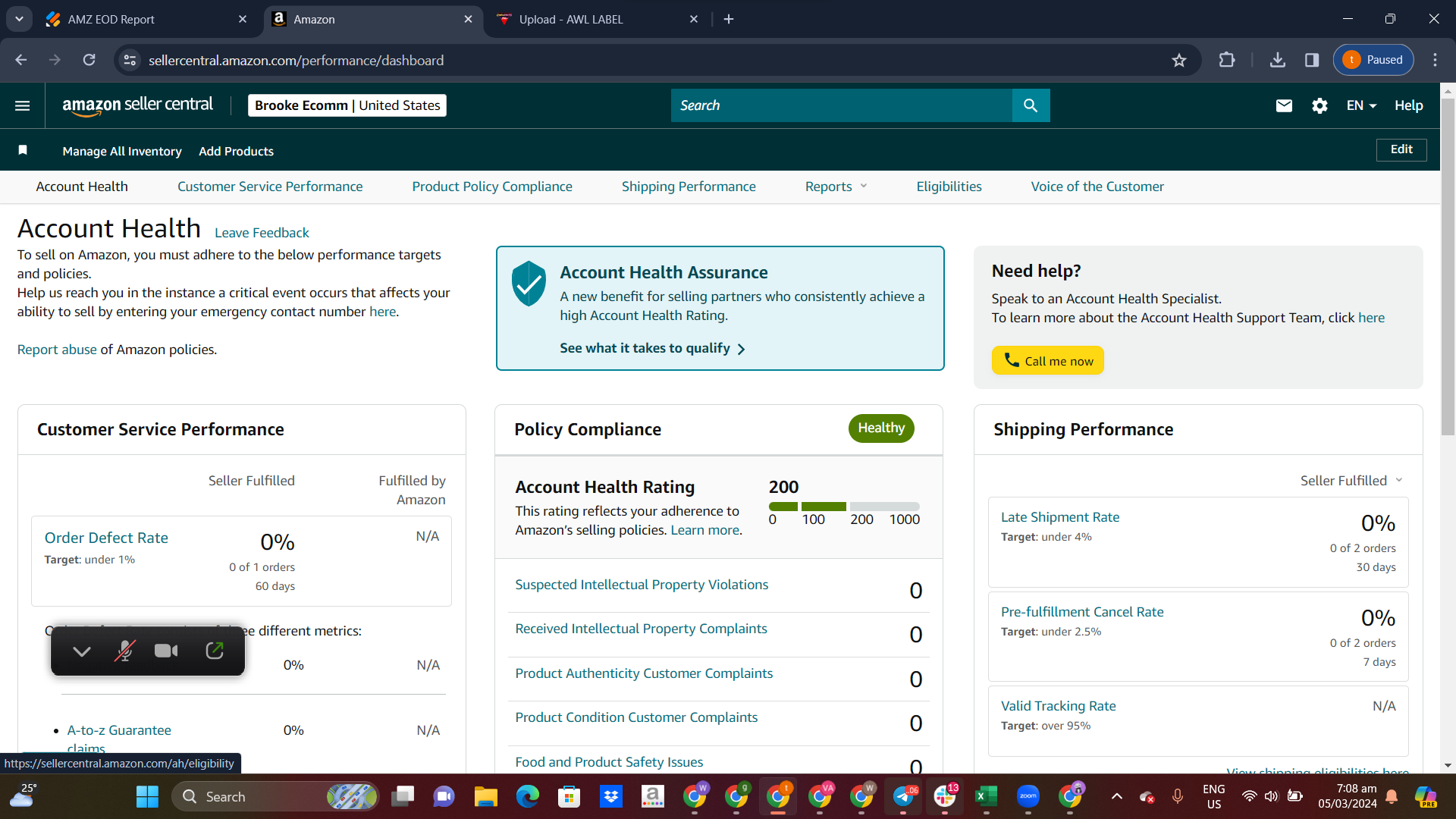Switch account via Brooke Ecomm United States

pyautogui.click(x=347, y=105)
